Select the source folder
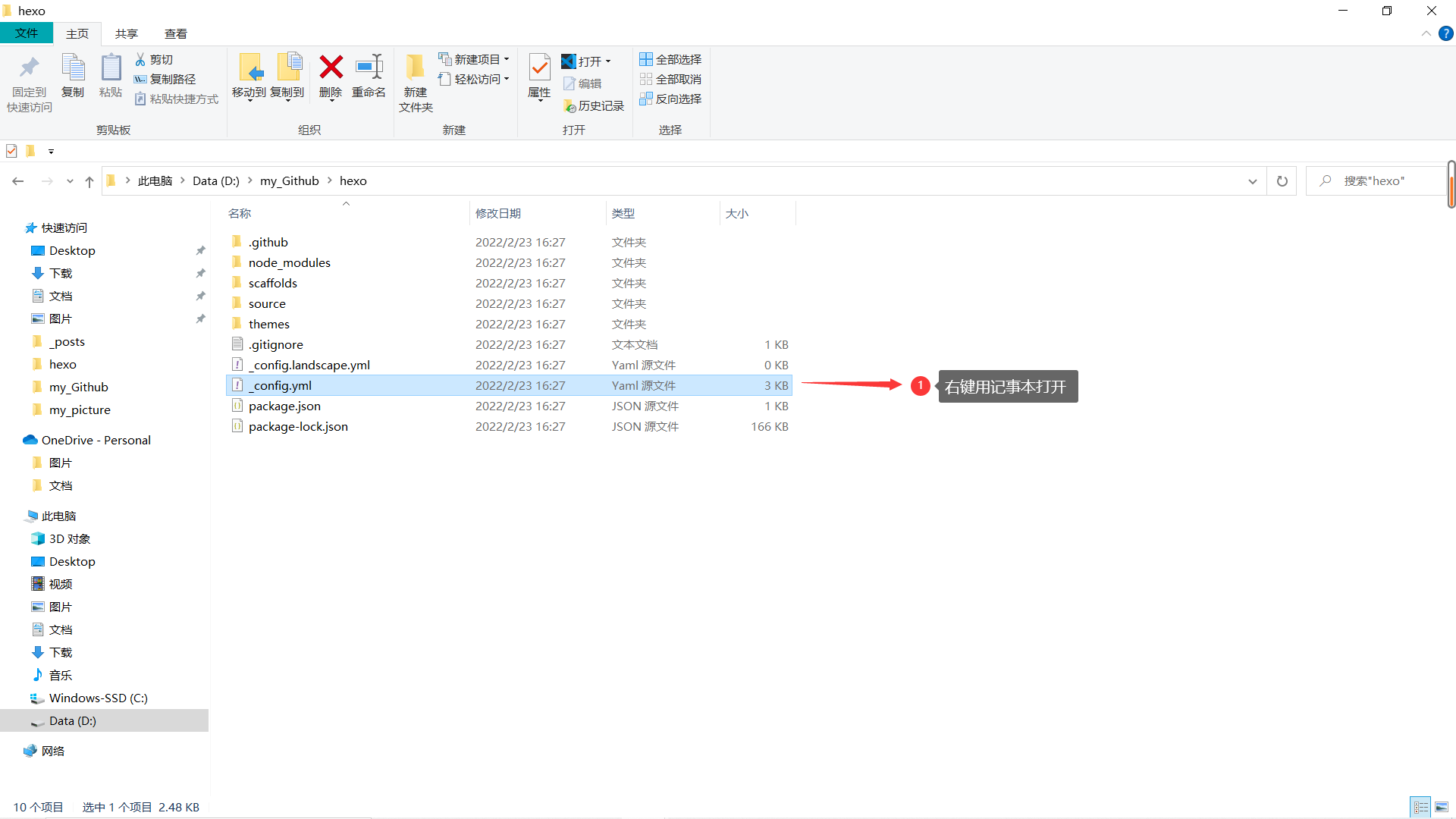The width and height of the screenshot is (1456, 819). (509, 303)
